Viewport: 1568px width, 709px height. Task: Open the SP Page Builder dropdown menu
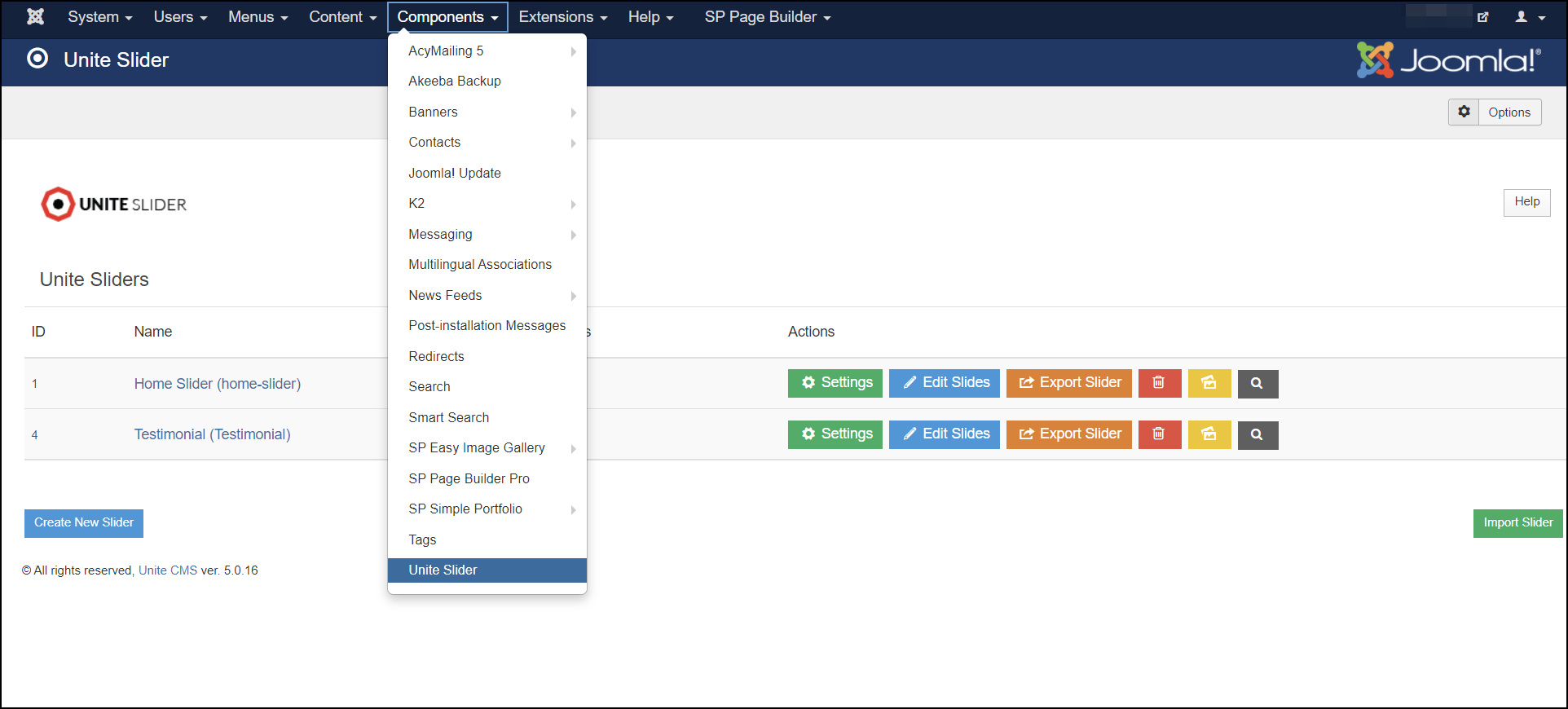(768, 17)
